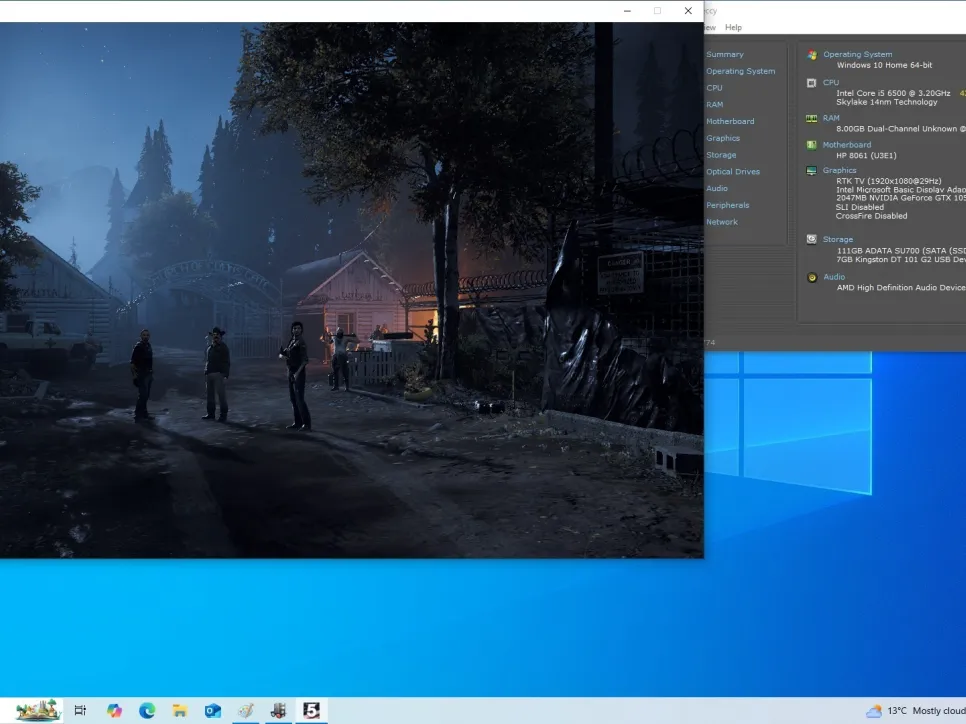The image size is (966, 724).
Task: Click the 'SLI Disabled' text
Action: coord(859,207)
